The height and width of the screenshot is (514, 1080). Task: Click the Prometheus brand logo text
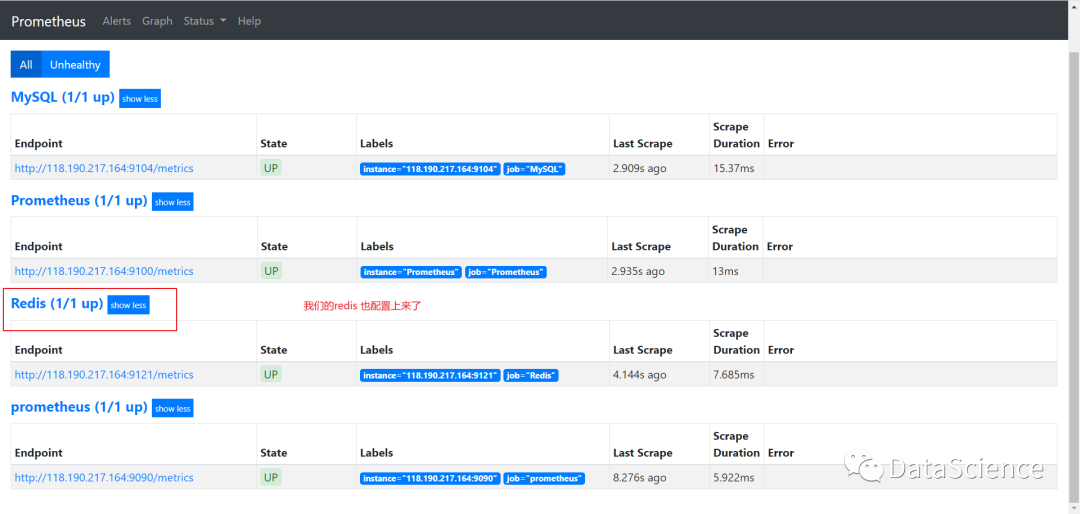pos(48,21)
